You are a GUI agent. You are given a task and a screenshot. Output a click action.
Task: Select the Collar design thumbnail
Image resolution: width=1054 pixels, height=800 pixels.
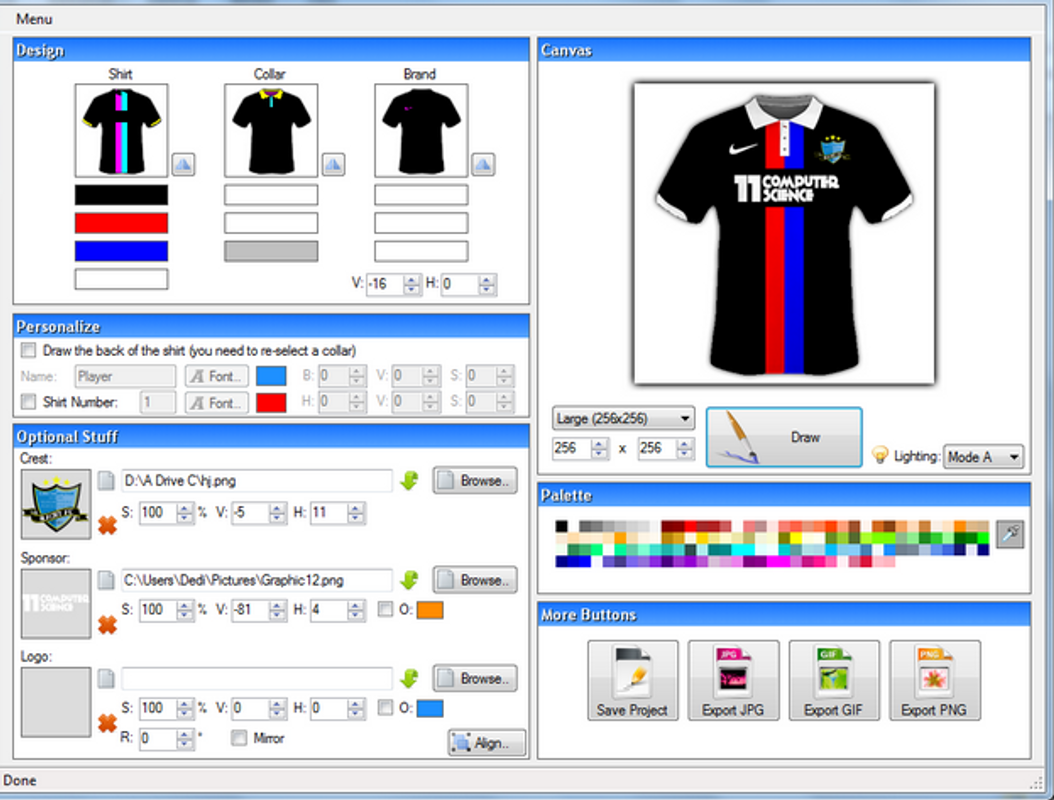271,130
